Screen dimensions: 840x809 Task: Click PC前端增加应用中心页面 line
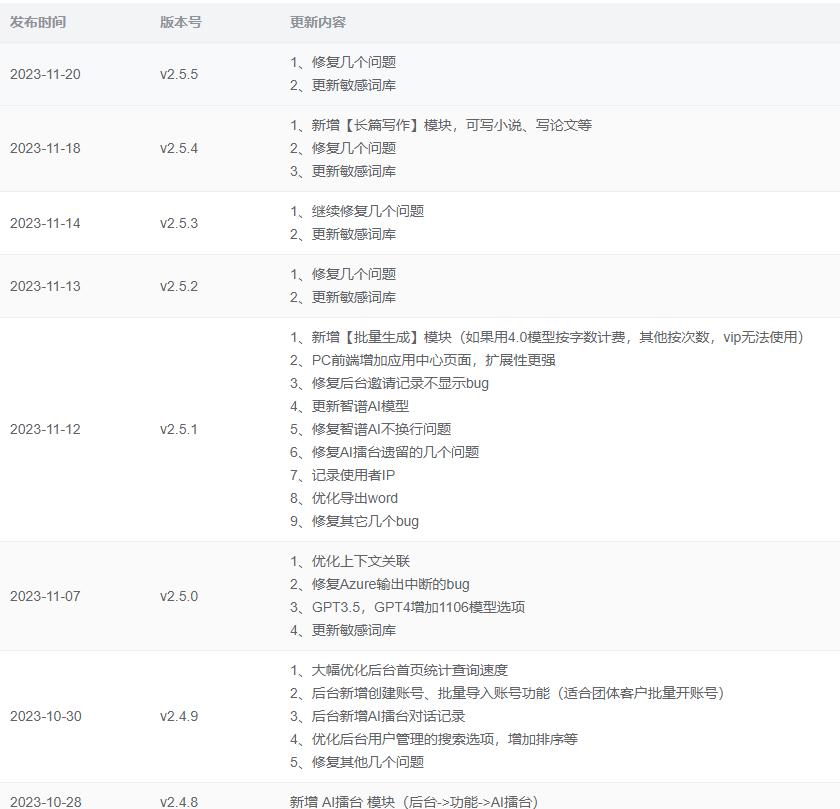click(423, 360)
